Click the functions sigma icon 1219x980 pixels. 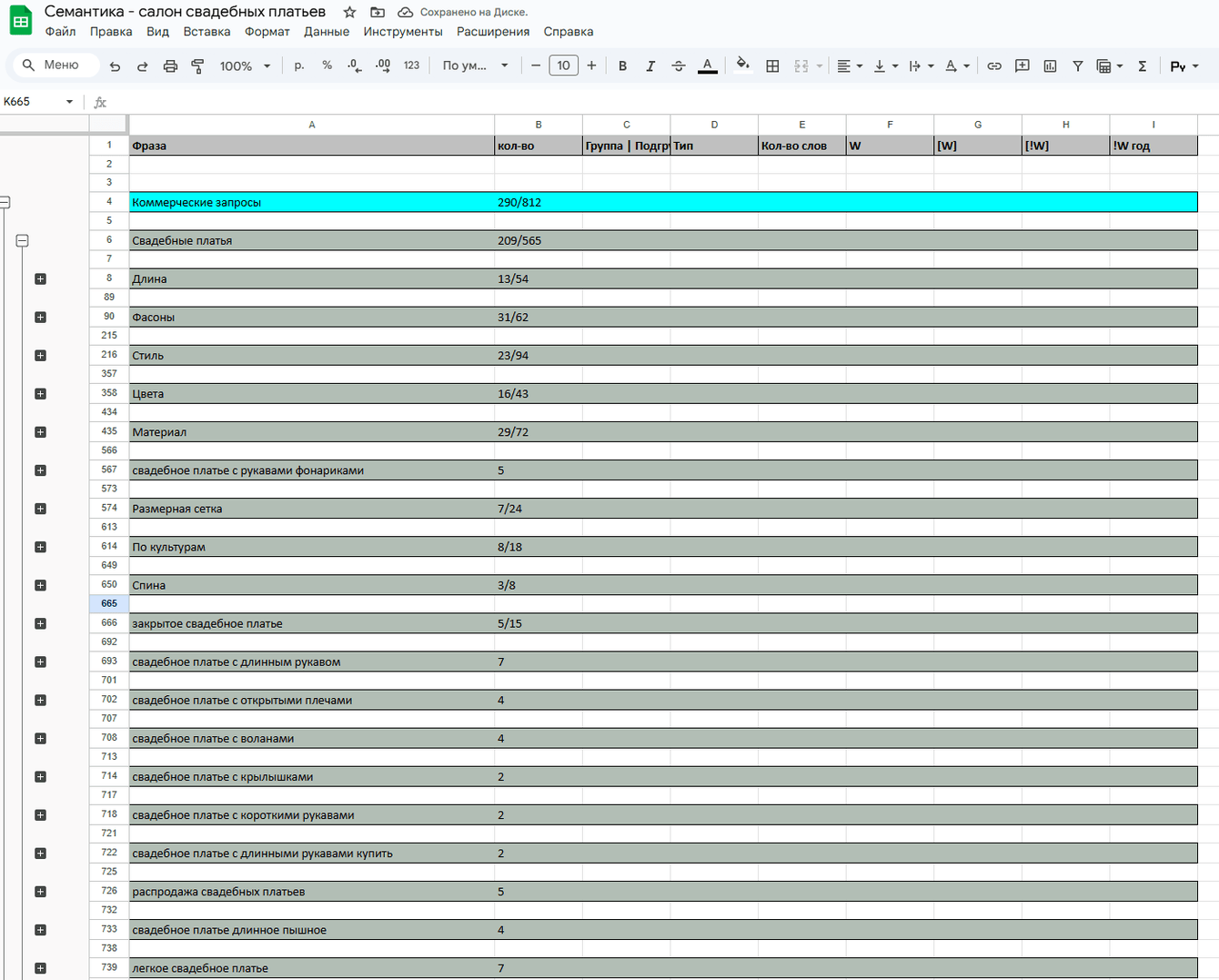pyautogui.click(x=1143, y=66)
